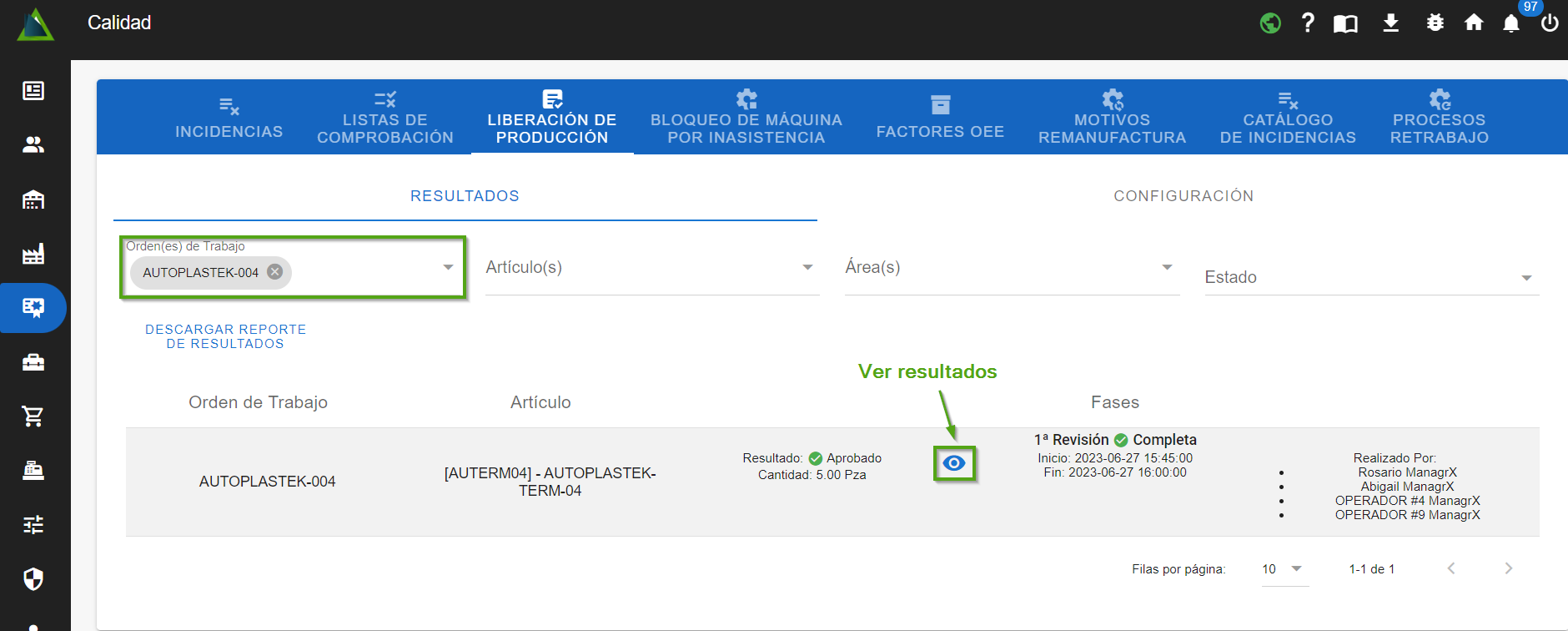Open the user manual book icon
The image size is (1568, 631).
click(x=1345, y=23)
